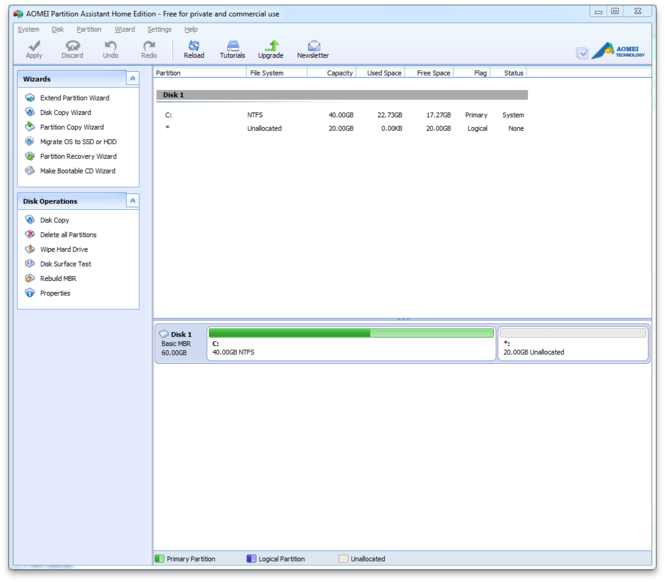Click the Discard toolbar icon

pyautogui.click(x=73, y=45)
